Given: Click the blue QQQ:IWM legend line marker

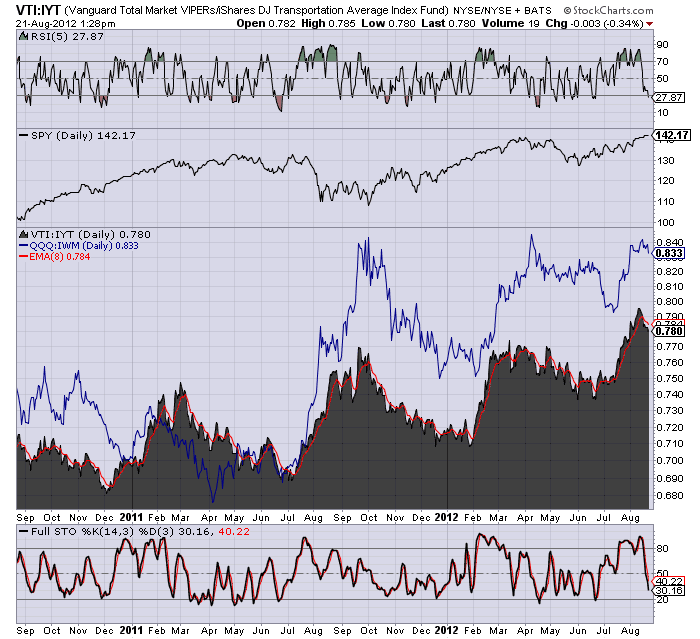Looking at the screenshot, I should (24, 246).
